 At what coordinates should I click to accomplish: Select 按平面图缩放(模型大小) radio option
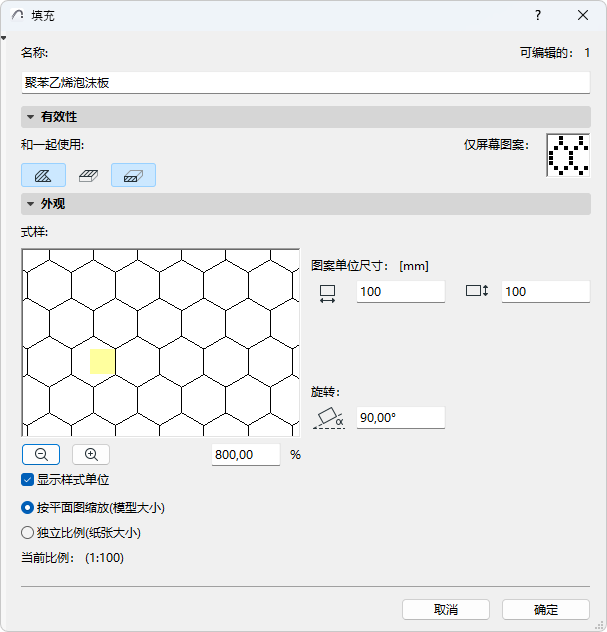[x=28, y=507]
